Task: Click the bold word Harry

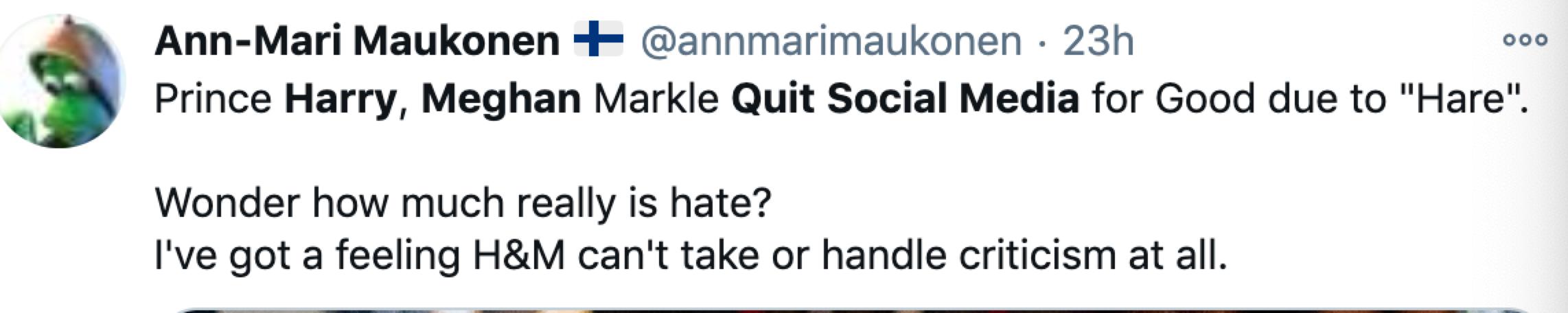Action: pyautogui.click(x=341, y=99)
